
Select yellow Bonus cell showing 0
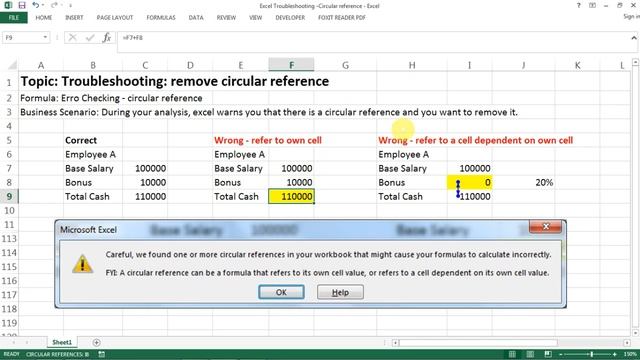coord(469,182)
